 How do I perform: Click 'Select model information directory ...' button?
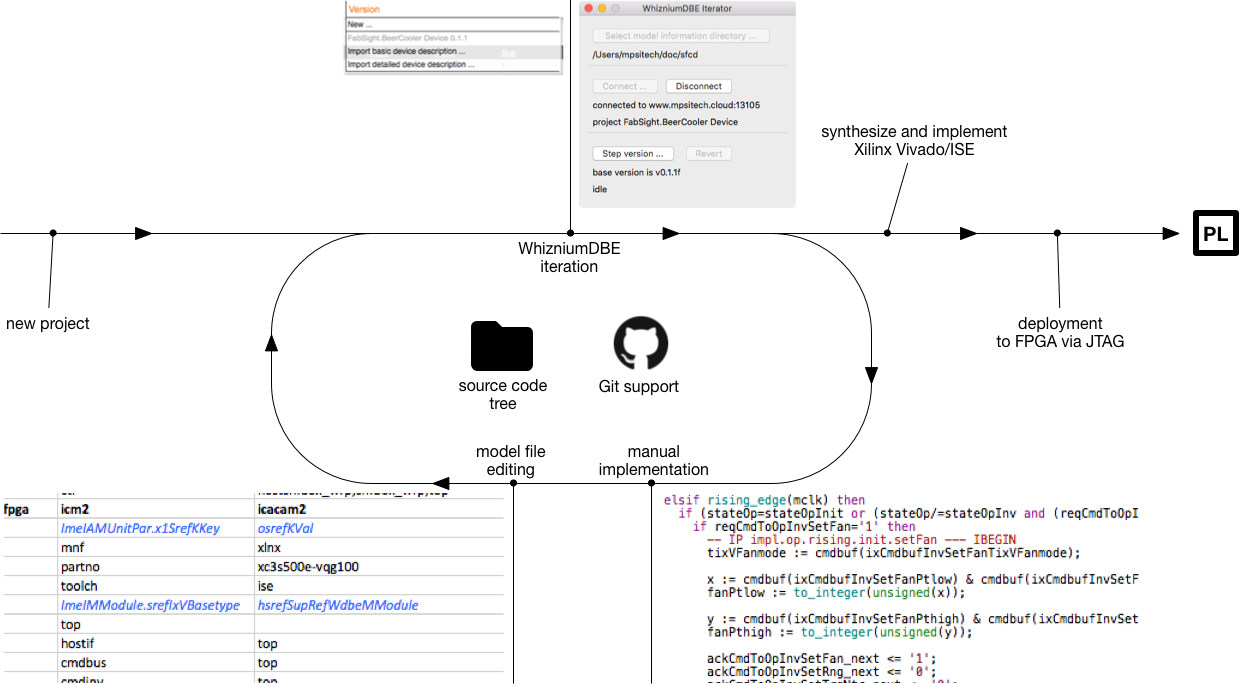point(681,36)
